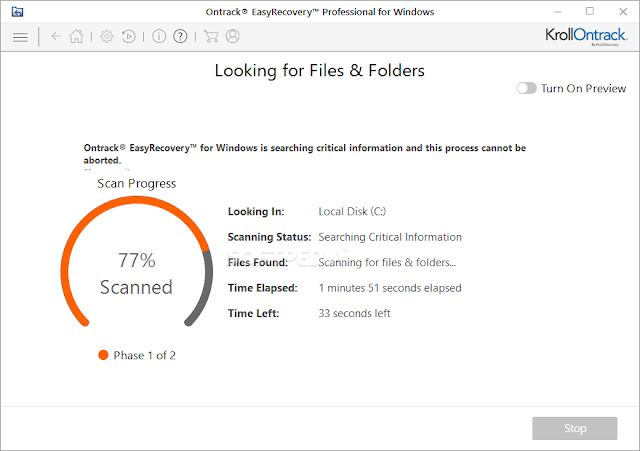640x451 pixels.
Task: Click the orange Phase 1 of 2 indicator
Action: (103, 355)
